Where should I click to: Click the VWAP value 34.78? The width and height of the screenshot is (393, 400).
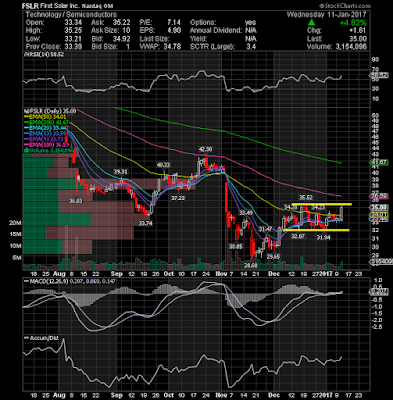click(x=172, y=47)
